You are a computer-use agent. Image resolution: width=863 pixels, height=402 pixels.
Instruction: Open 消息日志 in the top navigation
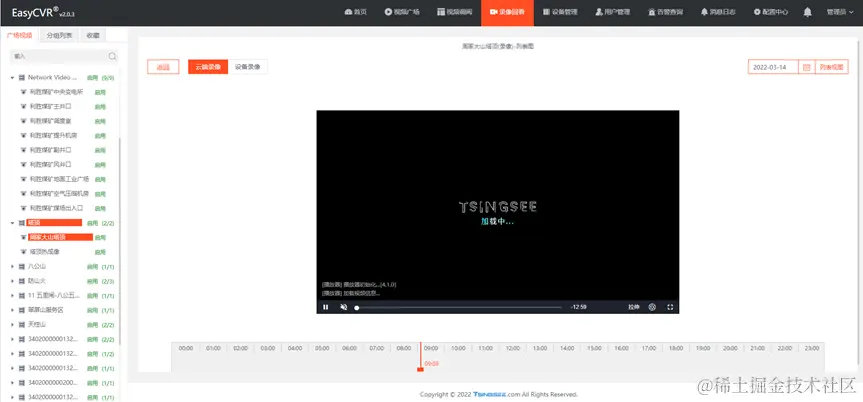718,12
